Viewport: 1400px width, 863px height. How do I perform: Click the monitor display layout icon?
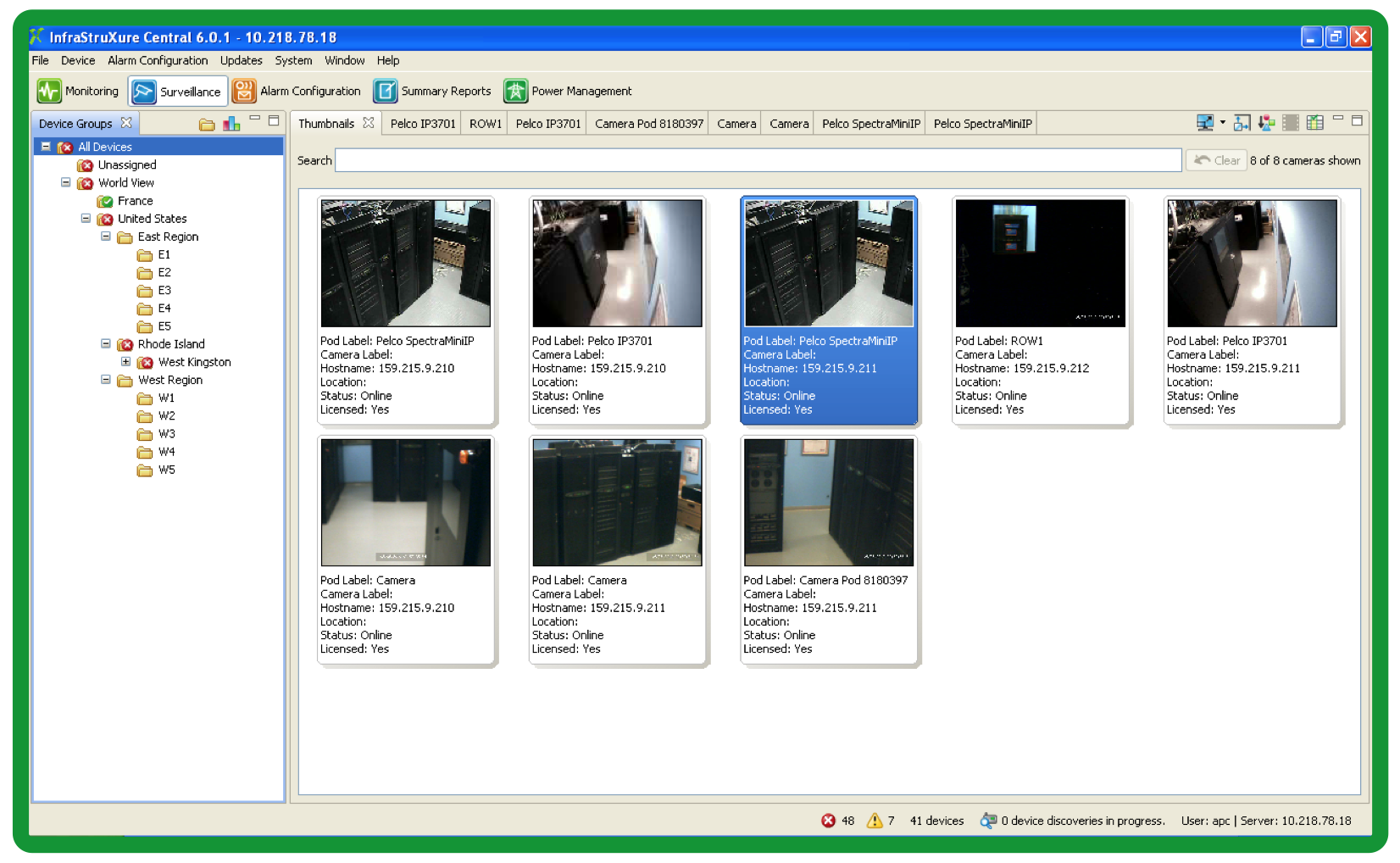[x=1204, y=123]
